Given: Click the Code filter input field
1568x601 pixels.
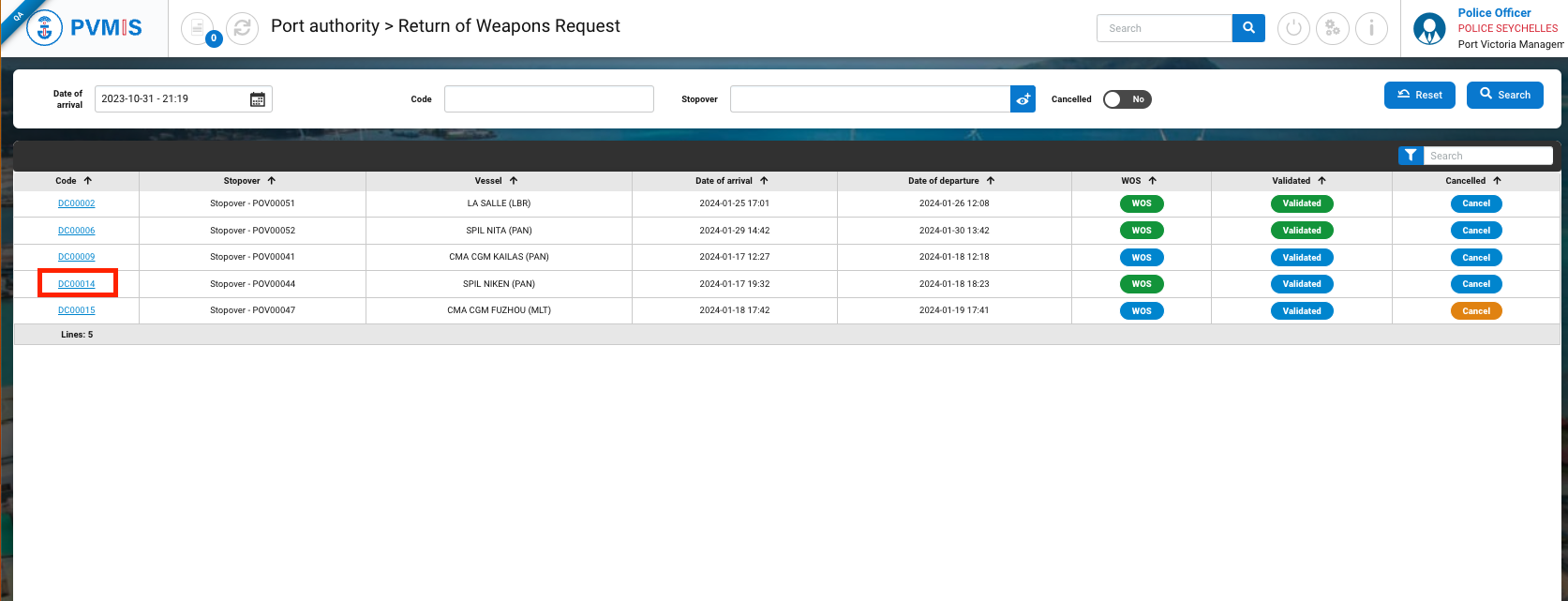Looking at the screenshot, I should [548, 99].
